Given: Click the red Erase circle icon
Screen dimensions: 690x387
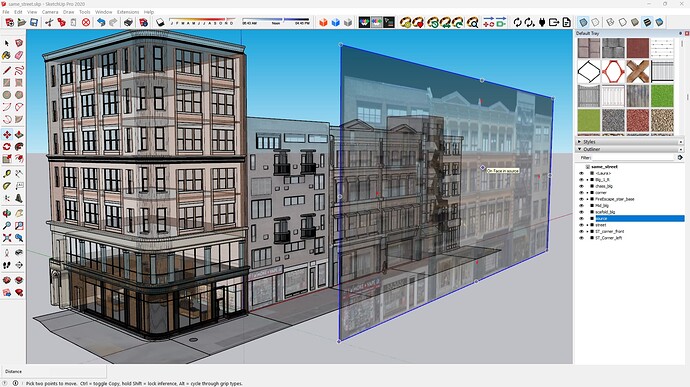Looking at the screenshot, I should pyautogui.click(x=86, y=22).
